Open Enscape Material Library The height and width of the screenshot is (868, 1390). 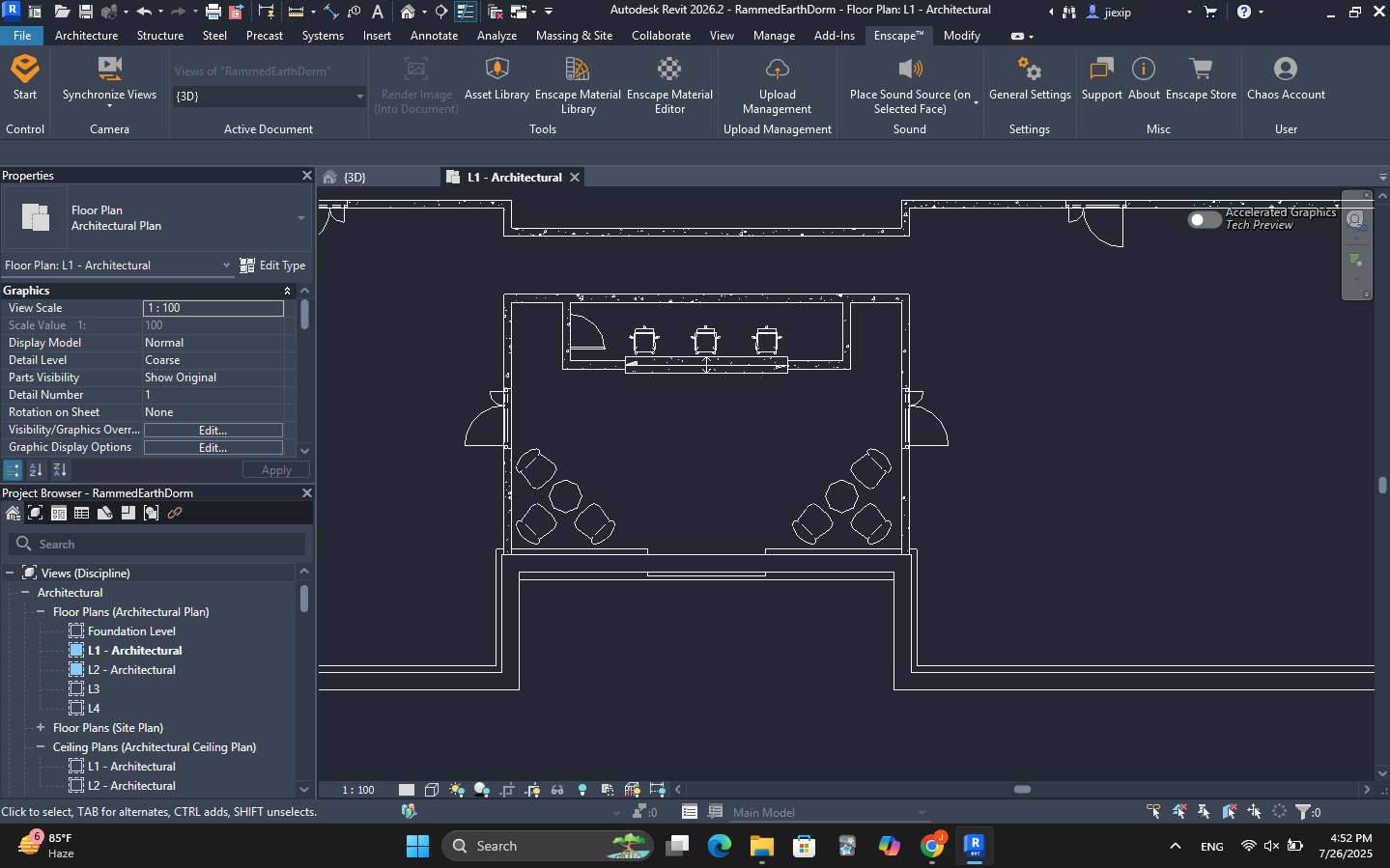click(578, 85)
